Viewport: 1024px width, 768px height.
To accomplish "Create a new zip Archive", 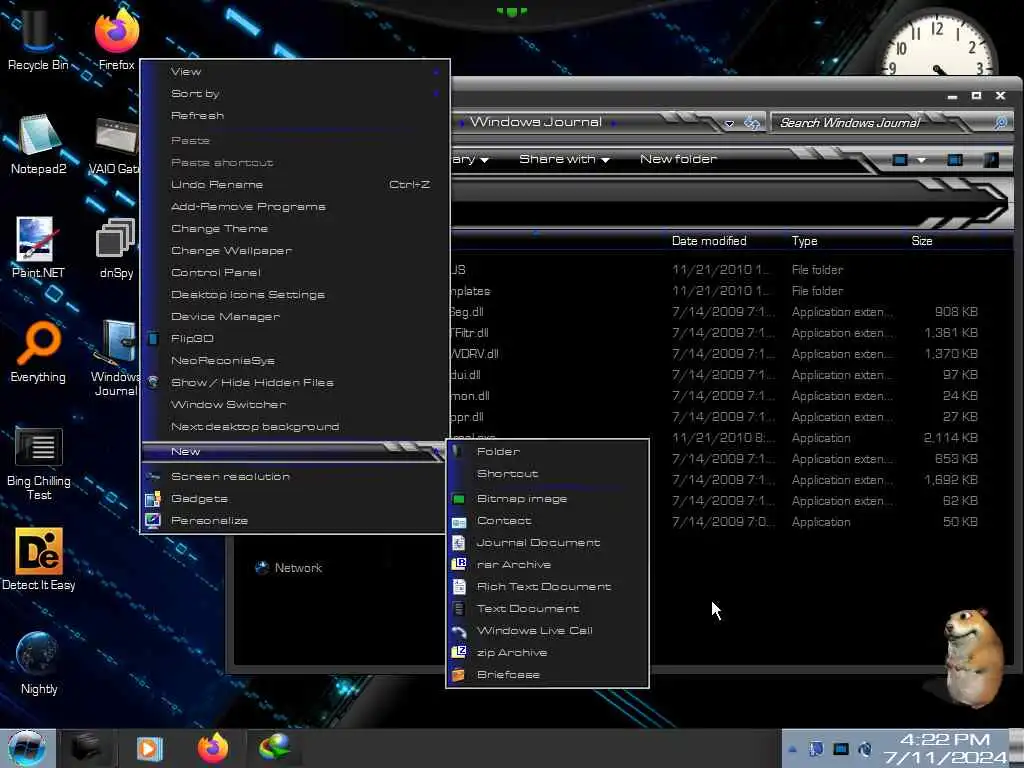I will [547, 653].
